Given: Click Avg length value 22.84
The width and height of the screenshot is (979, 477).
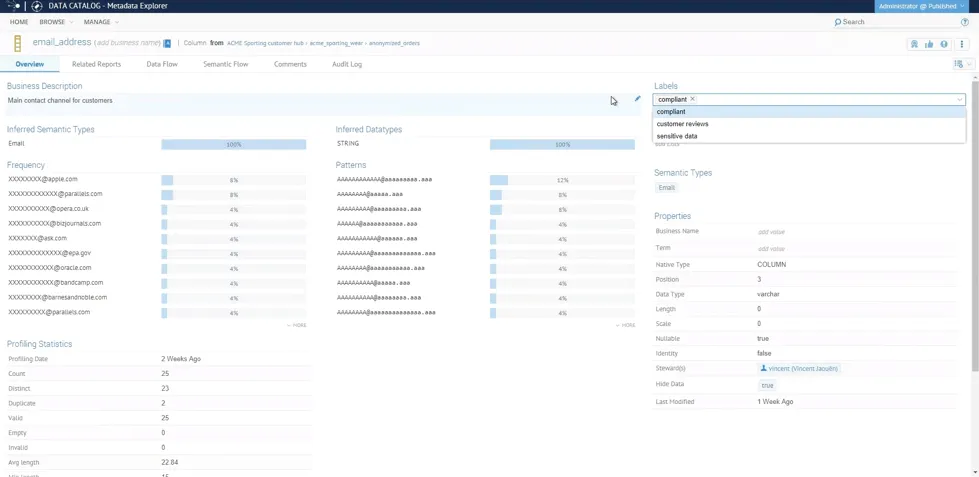Looking at the screenshot, I should click(x=170, y=463).
